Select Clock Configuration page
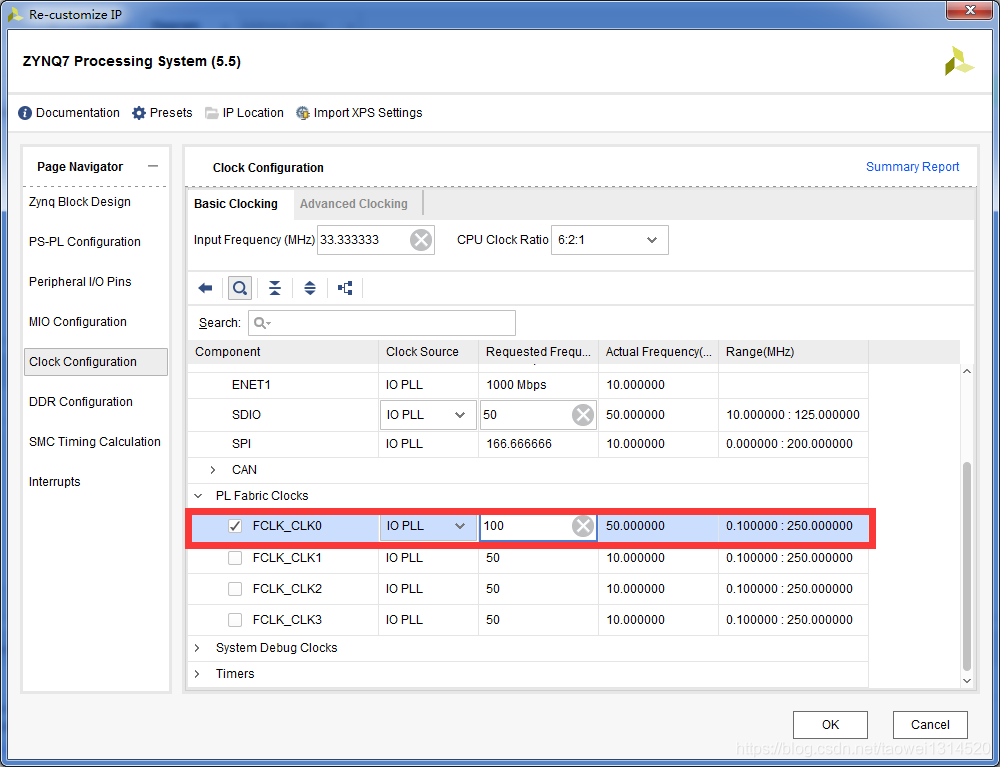 point(96,362)
